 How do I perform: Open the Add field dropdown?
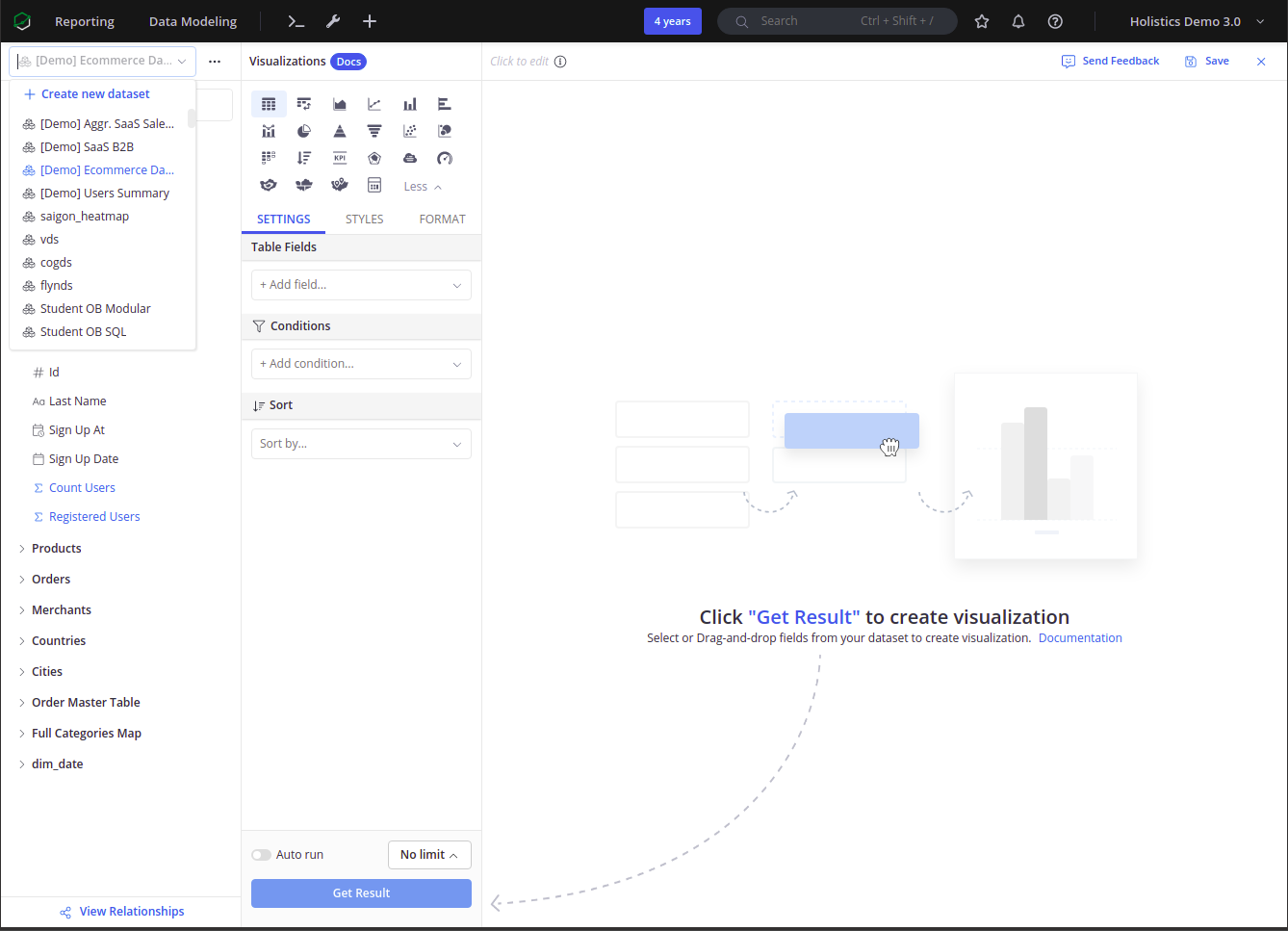click(361, 285)
